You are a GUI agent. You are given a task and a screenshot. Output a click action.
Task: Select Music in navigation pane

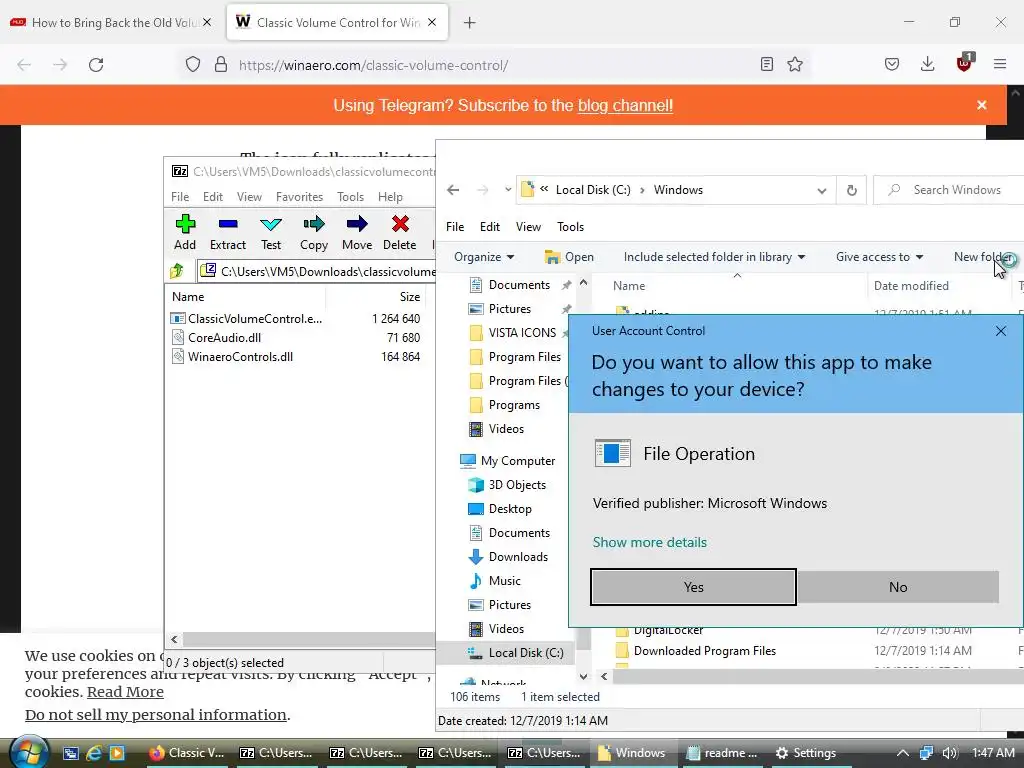[x=495, y=581]
